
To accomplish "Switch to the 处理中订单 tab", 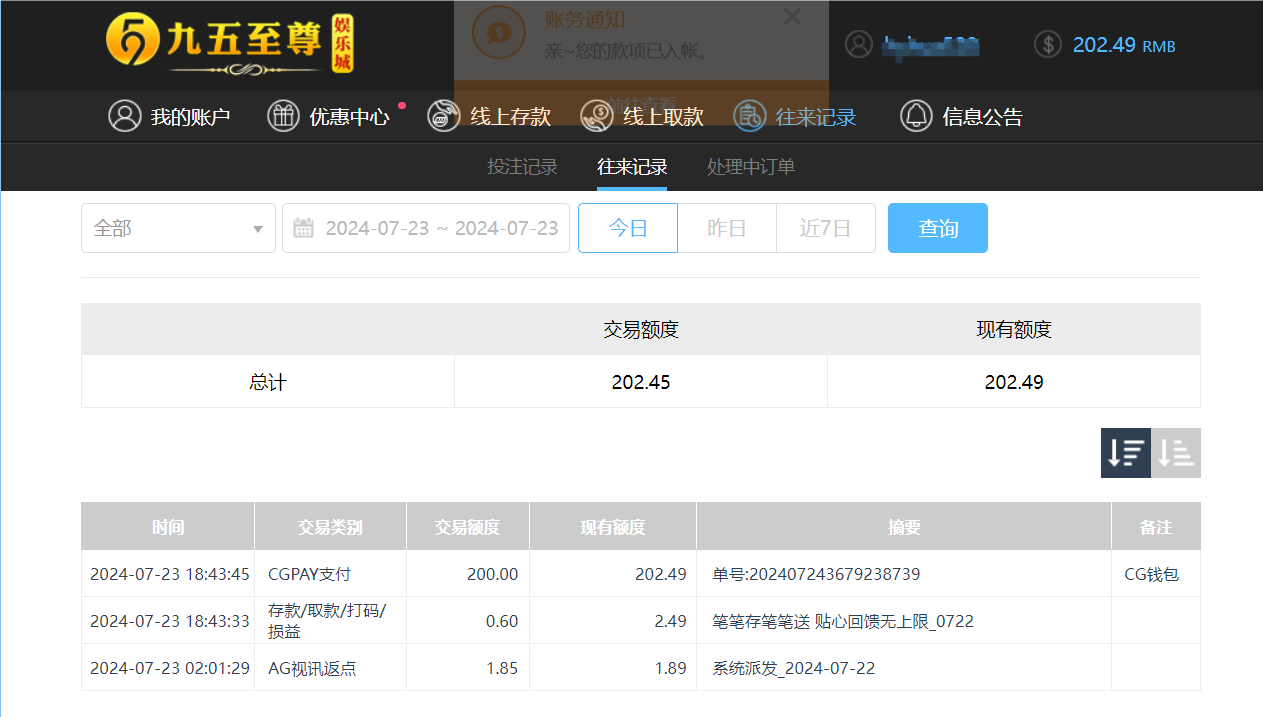I will 750,166.
